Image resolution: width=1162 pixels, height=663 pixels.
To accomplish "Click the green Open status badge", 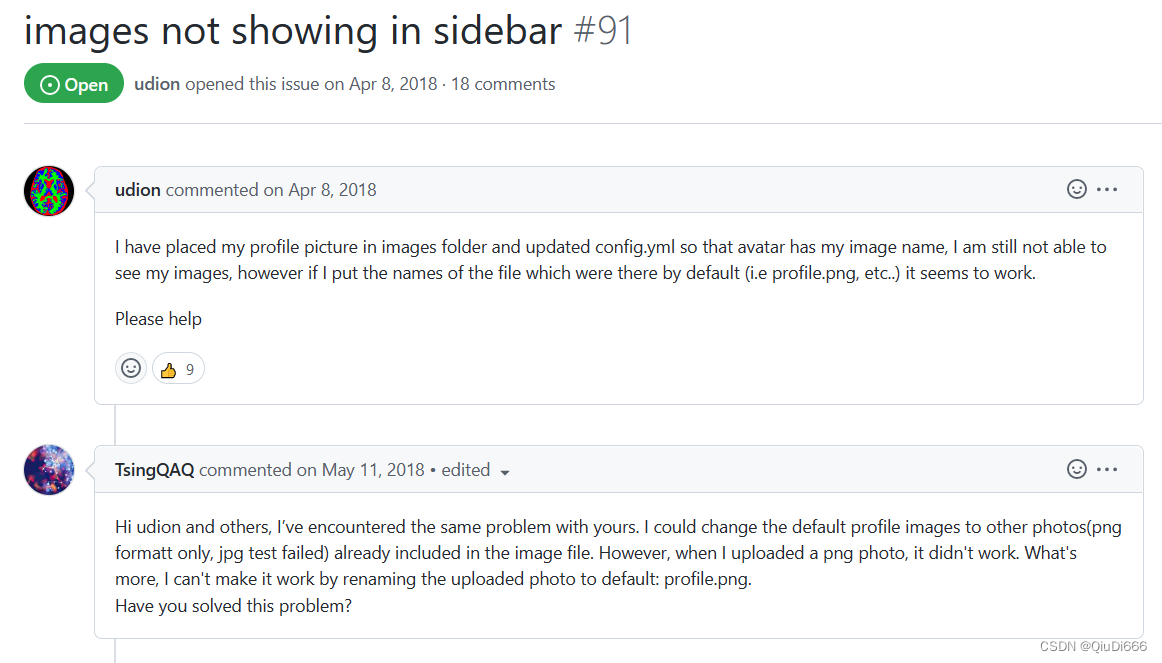I will pos(73,84).
